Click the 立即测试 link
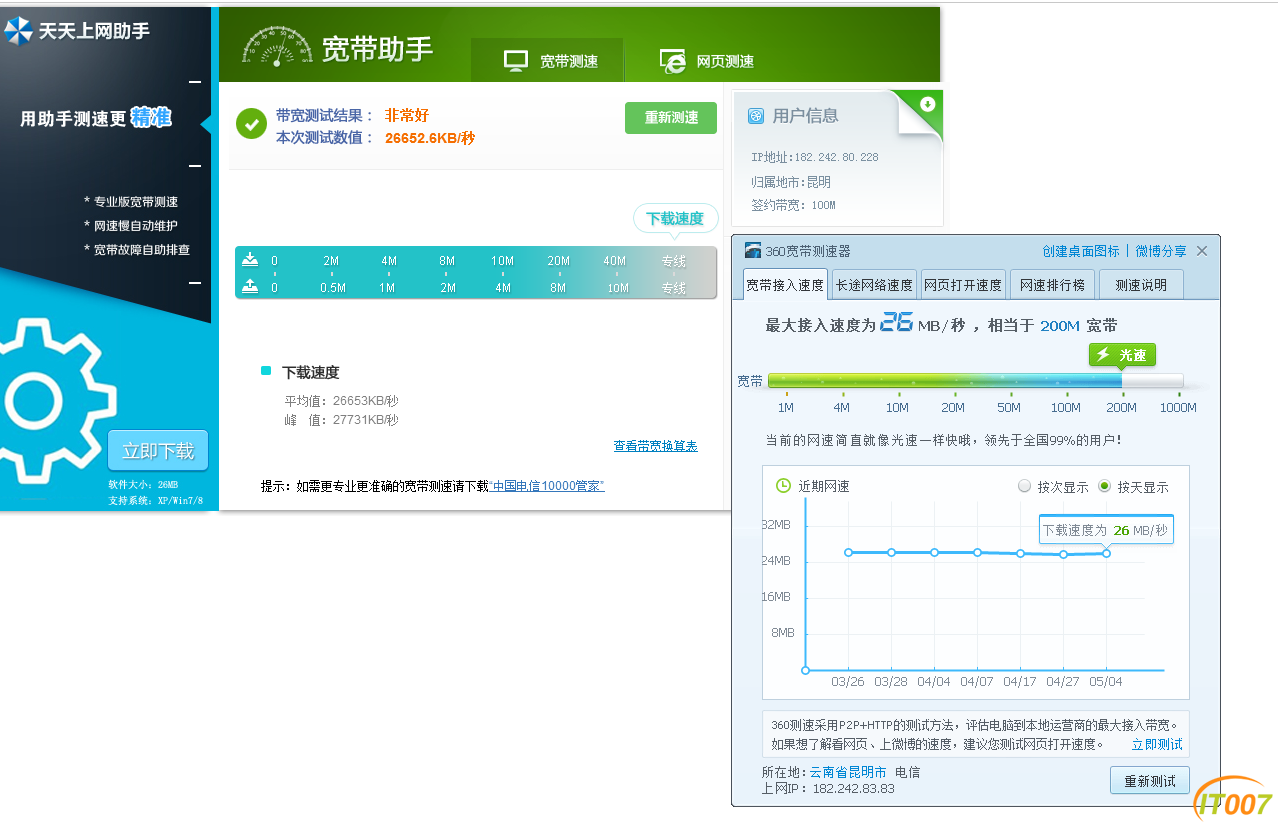The height and width of the screenshot is (827, 1278). coord(1157,744)
